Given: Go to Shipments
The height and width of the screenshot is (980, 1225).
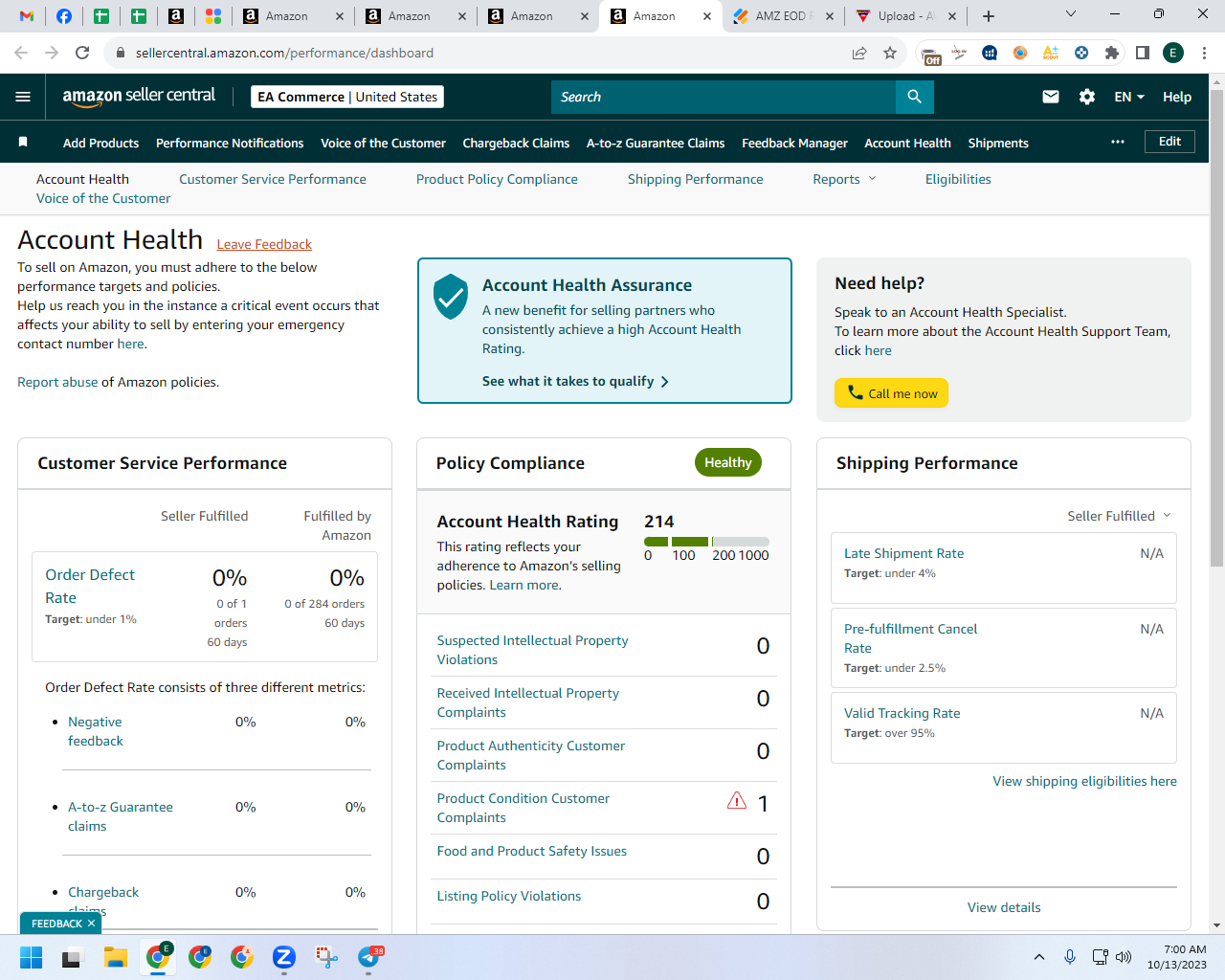Looking at the screenshot, I should point(998,143).
